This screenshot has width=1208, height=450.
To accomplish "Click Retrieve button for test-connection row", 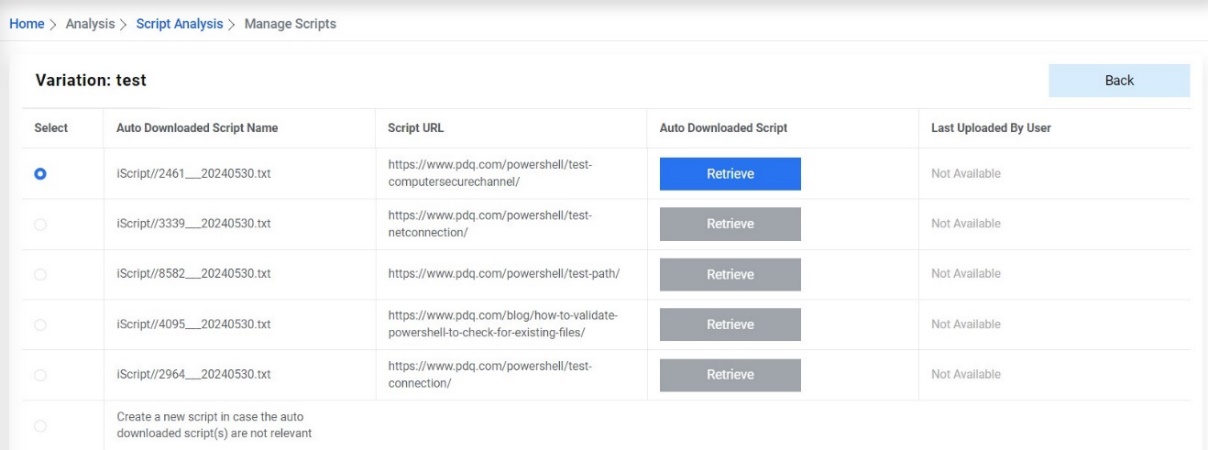I will pos(730,375).
